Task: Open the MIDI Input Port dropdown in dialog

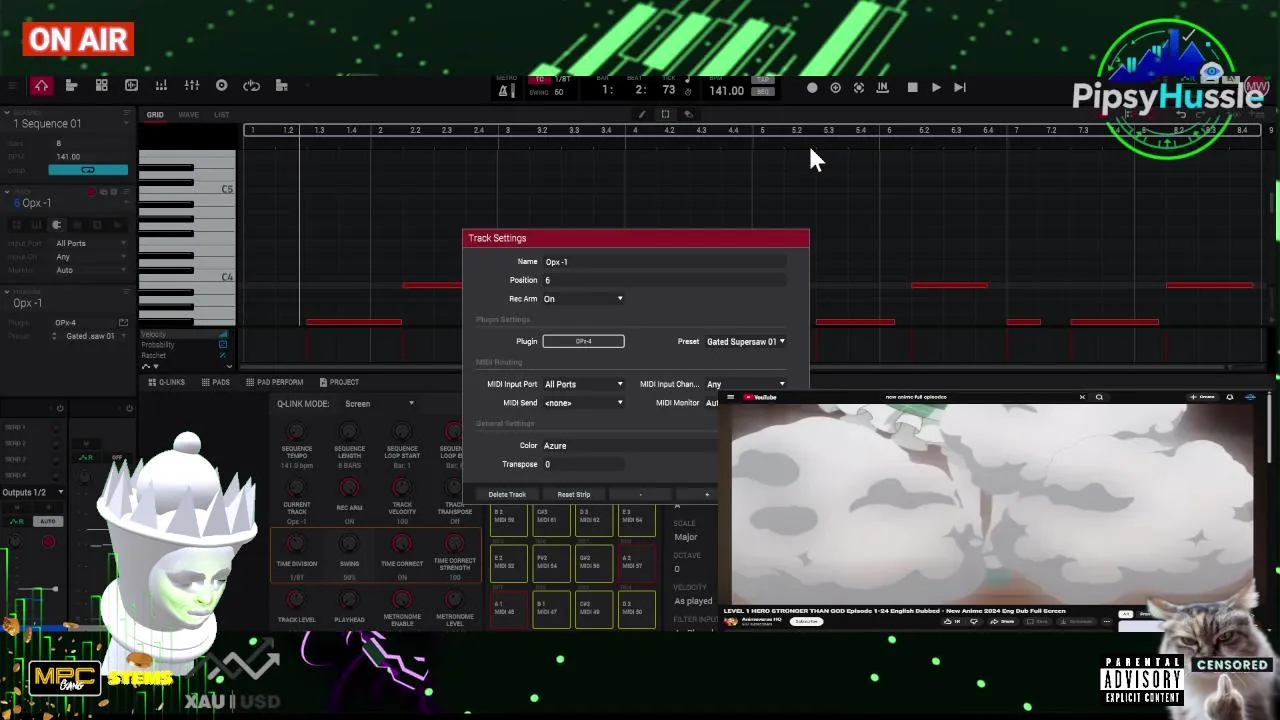Action: (583, 384)
